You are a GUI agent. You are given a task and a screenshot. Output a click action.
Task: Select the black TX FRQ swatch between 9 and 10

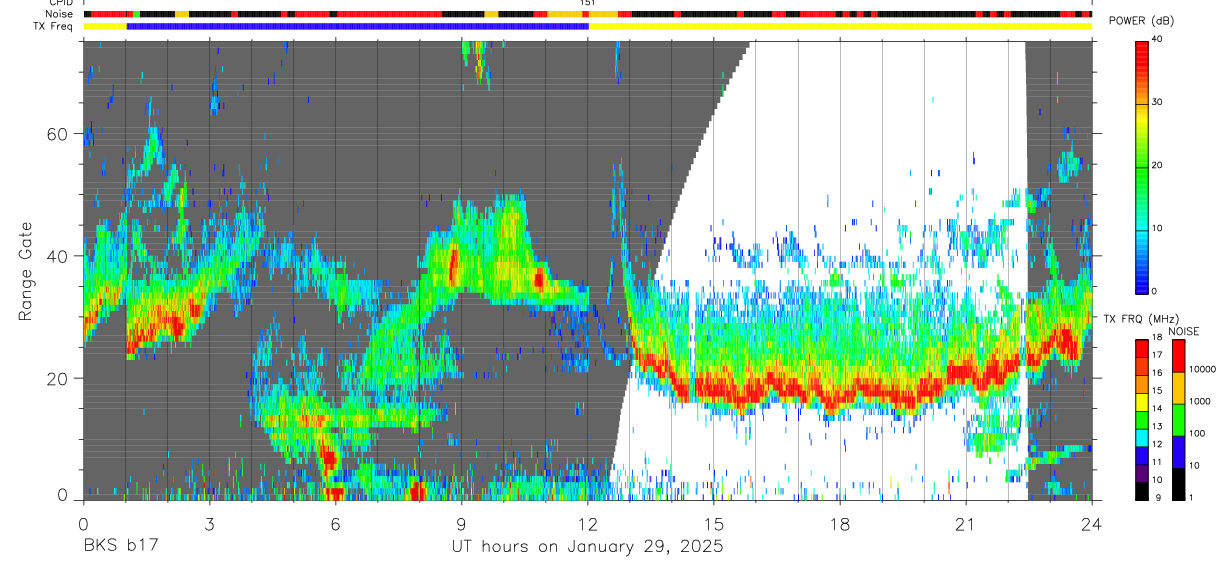point(1142,491)
